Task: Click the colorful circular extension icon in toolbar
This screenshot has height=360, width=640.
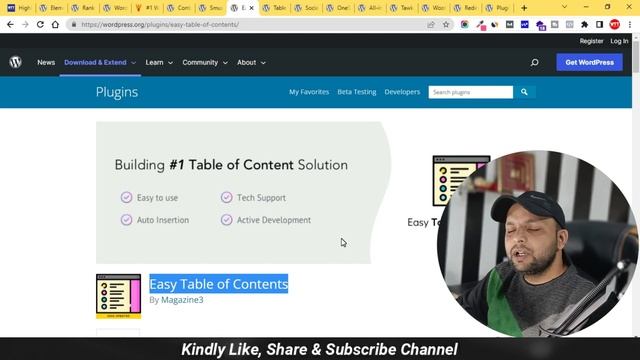Action: [464, 24]
